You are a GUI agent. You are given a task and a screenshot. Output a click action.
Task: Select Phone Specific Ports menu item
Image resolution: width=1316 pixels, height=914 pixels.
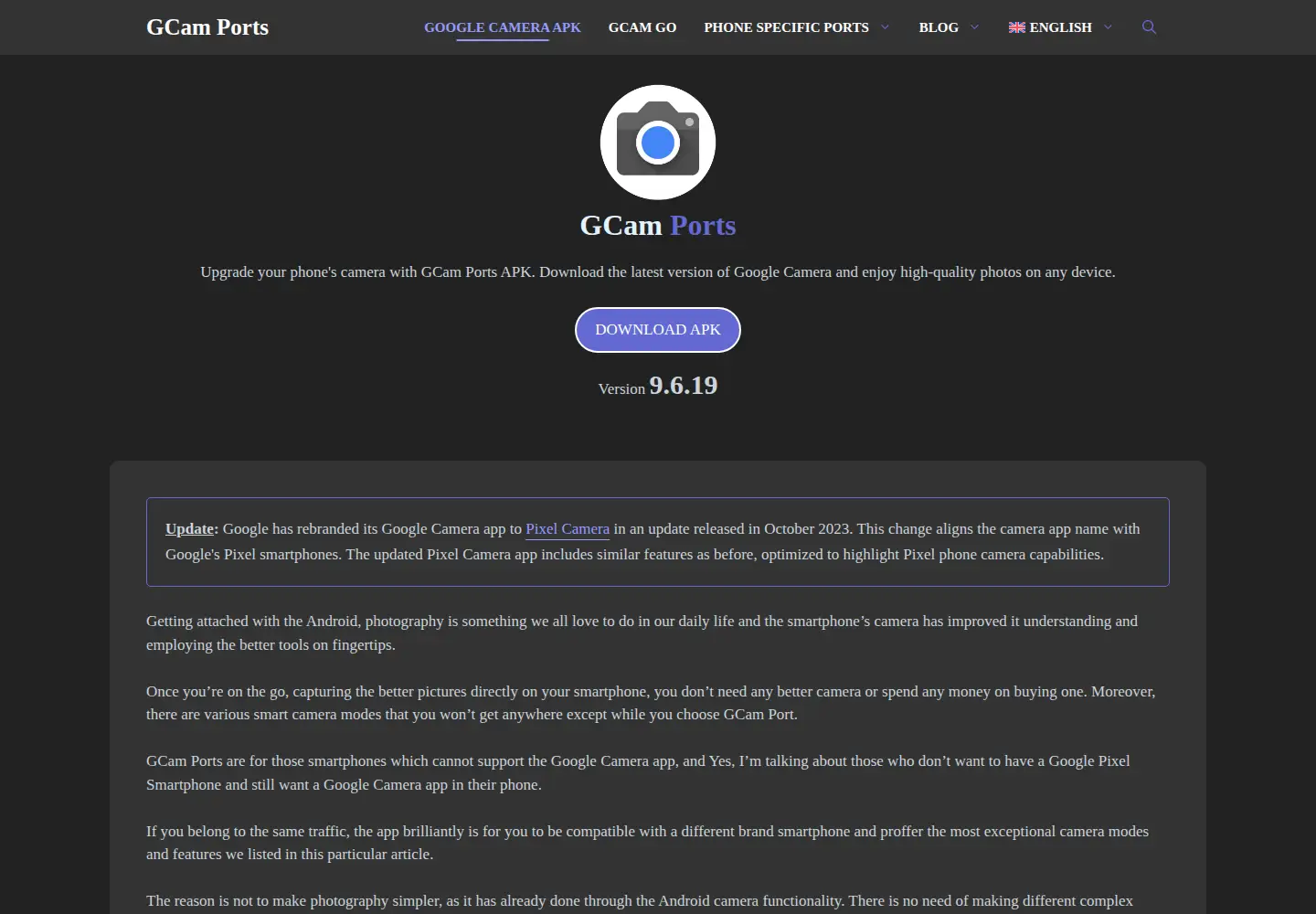786,27
